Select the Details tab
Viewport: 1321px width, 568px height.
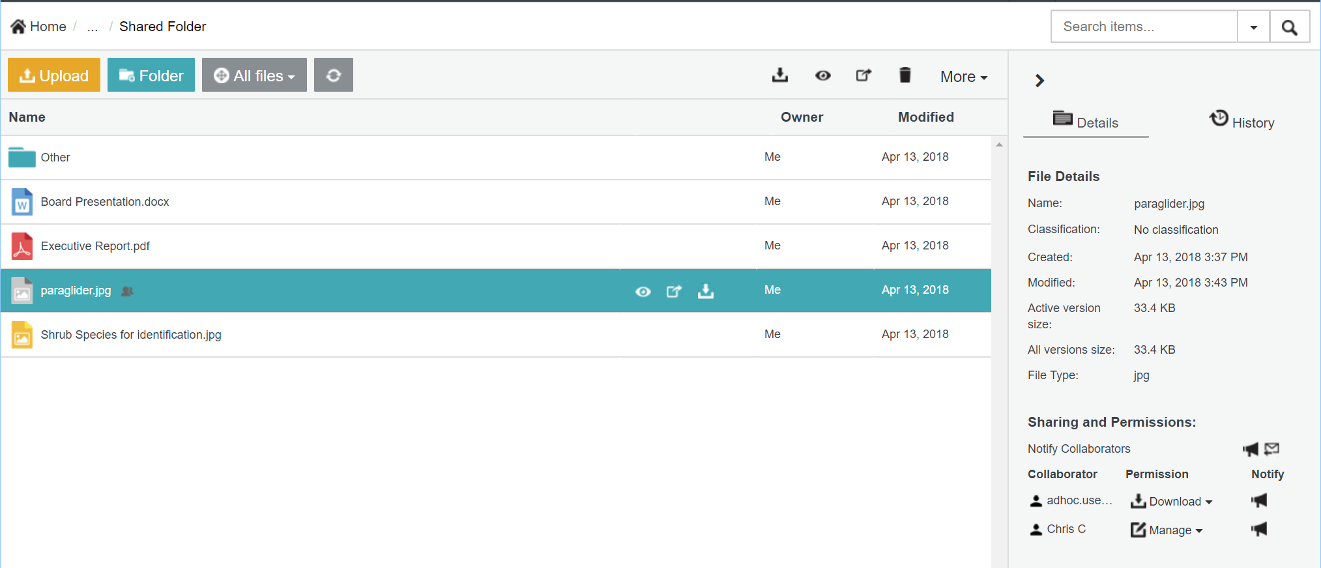pyautogui.click(x=1085, y=121)
